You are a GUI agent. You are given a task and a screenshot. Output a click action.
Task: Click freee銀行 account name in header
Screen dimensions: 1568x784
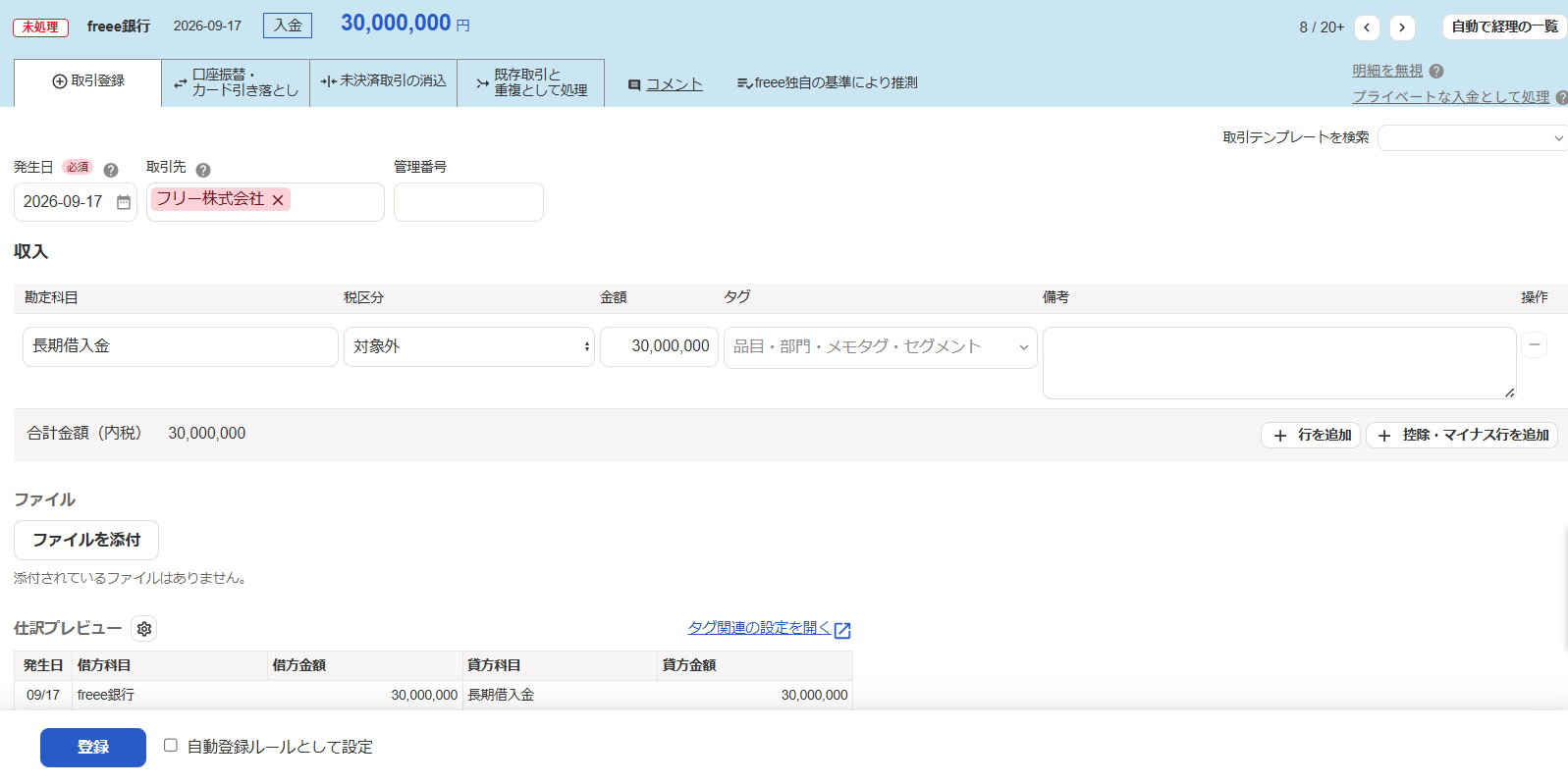click(119, 26)
